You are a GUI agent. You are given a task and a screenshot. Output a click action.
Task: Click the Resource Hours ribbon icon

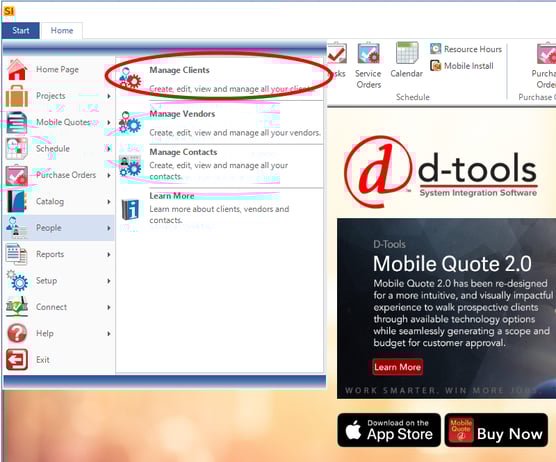435,49
